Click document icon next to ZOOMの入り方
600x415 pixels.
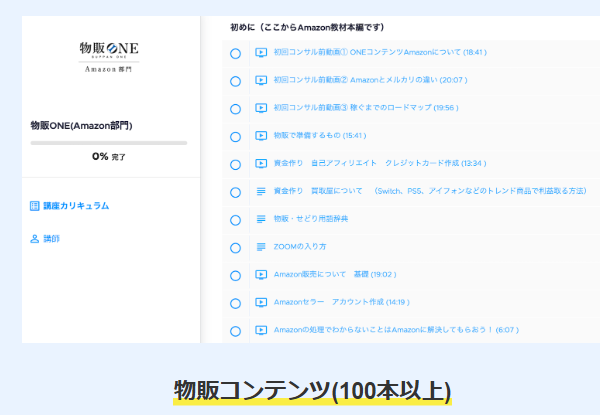click(262, 247)
